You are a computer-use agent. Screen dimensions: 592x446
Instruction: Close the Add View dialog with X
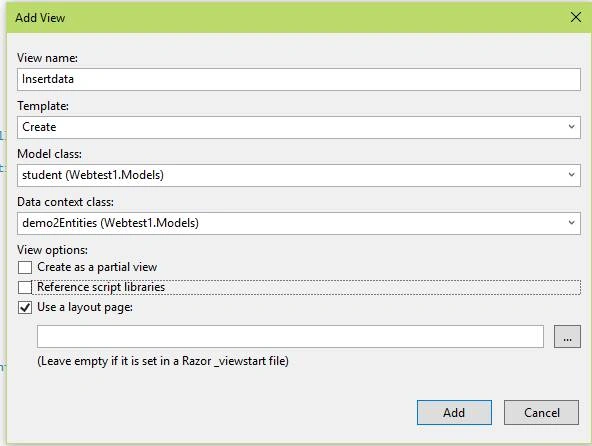click(x=576, y=17)
